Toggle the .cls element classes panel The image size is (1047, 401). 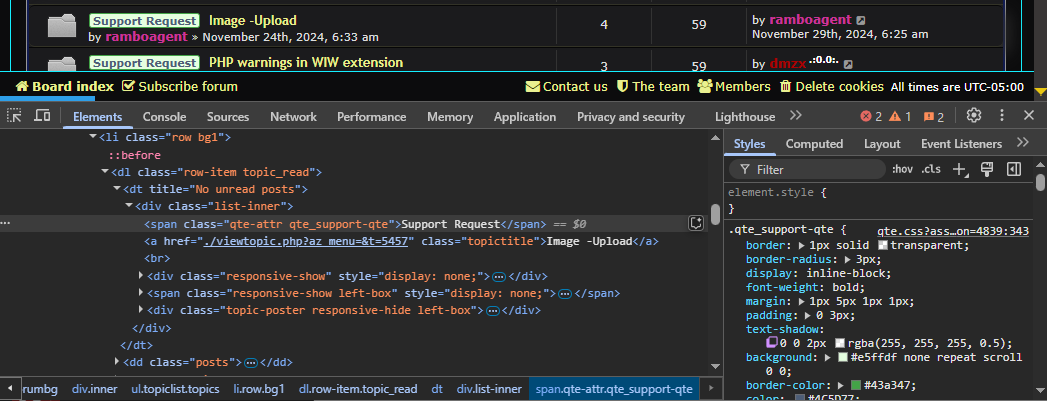931,169
